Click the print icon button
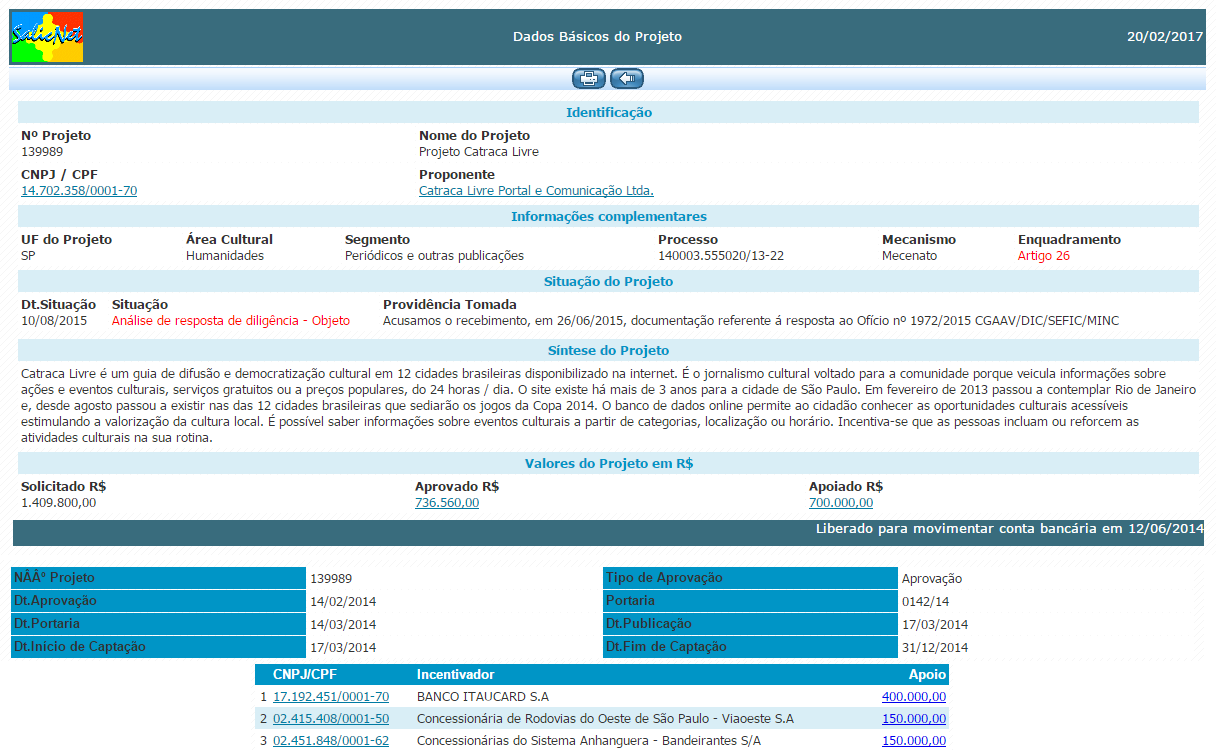Screen dimensions: 1216x750 point(589,78)
